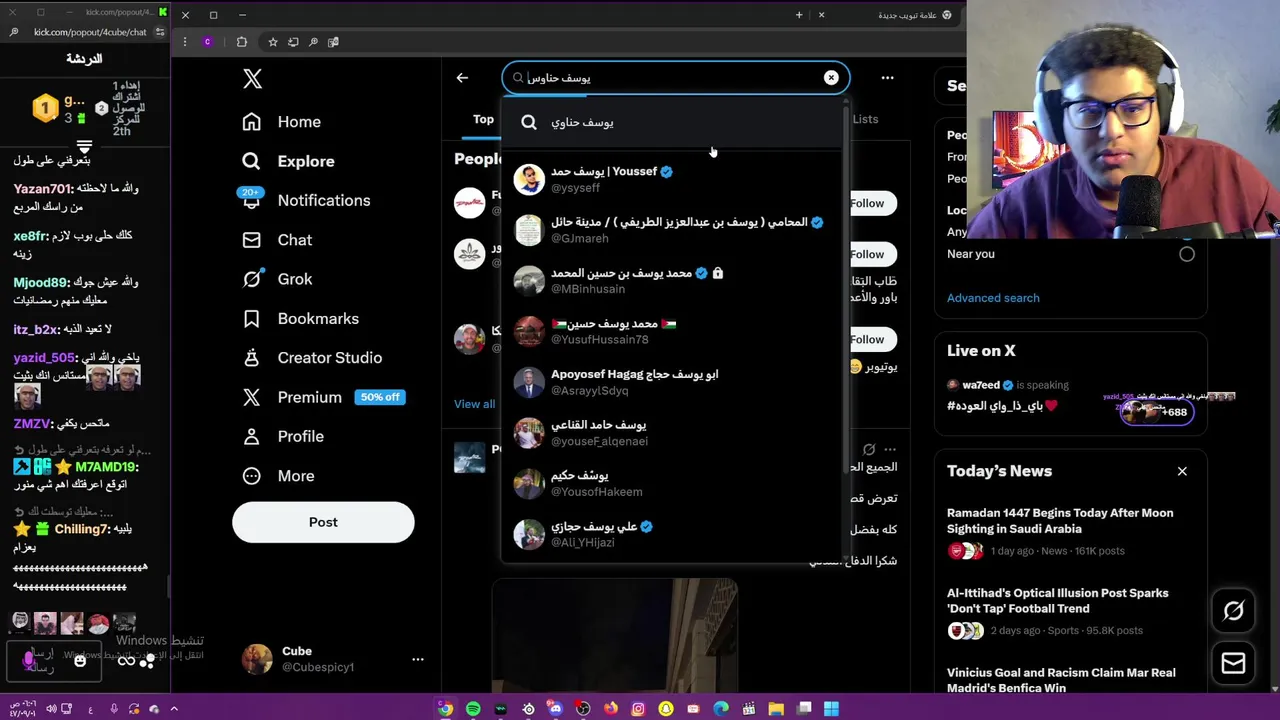Open search options three-dot menu
Screen dimensions: 1280x720
click(887, 78)
